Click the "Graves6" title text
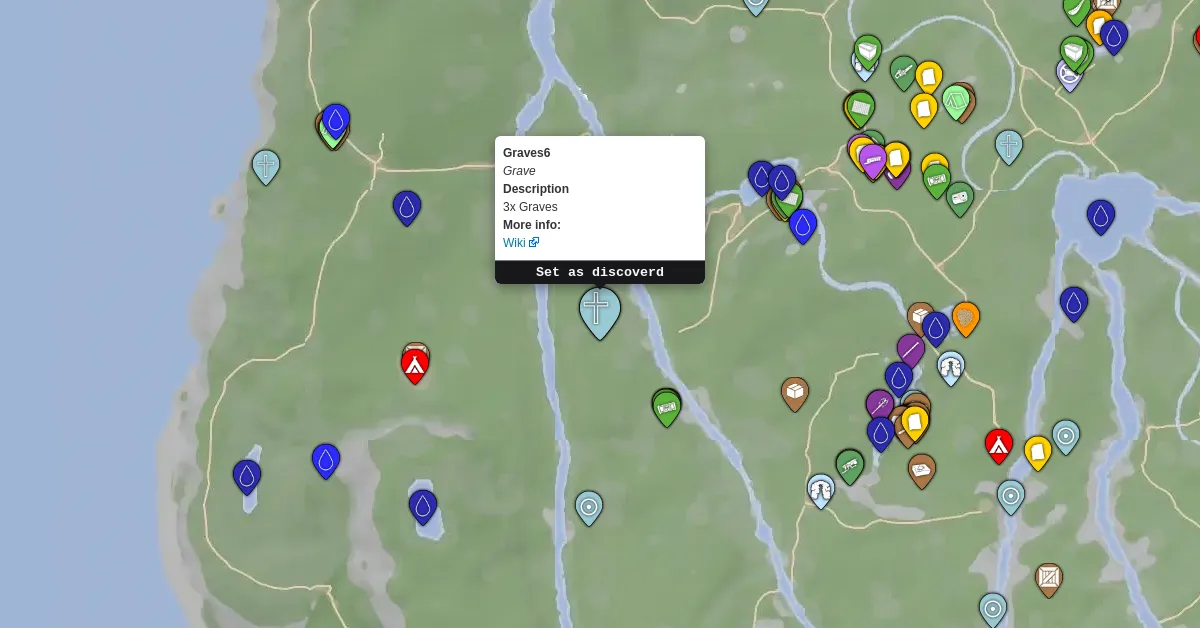Screen dimensions: 1200x628 point(527,153)
